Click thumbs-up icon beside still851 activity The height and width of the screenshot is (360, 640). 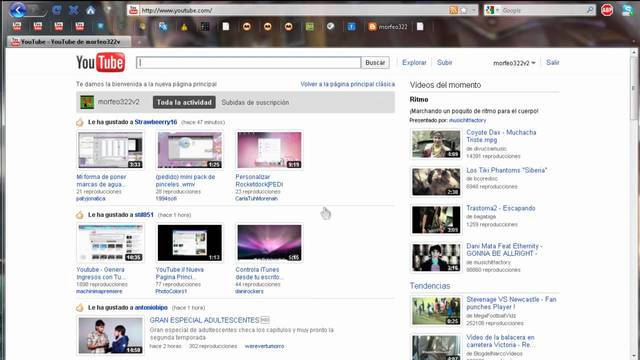click(80, 215)
